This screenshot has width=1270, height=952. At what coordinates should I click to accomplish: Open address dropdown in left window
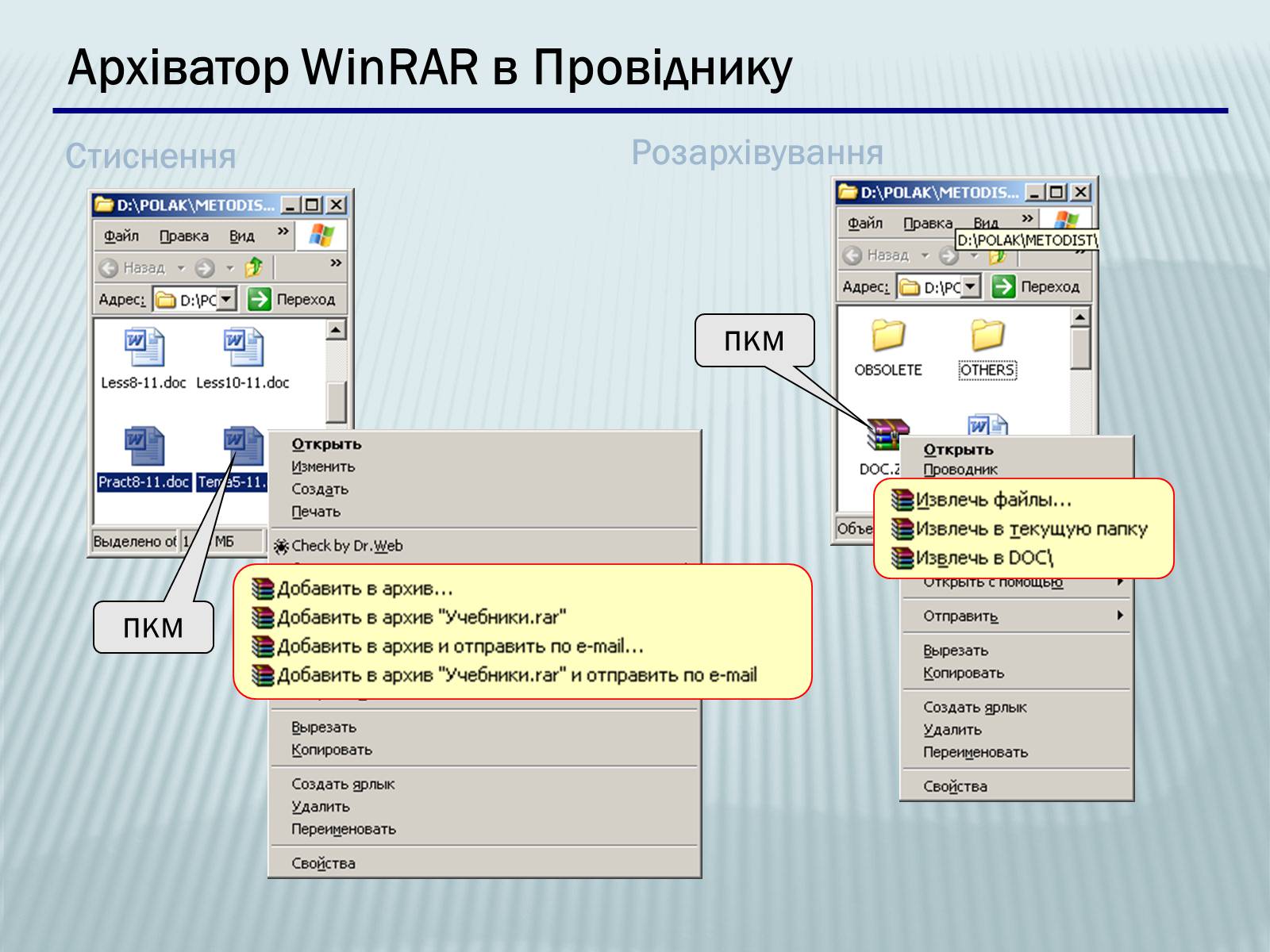(x=227, y=299)
